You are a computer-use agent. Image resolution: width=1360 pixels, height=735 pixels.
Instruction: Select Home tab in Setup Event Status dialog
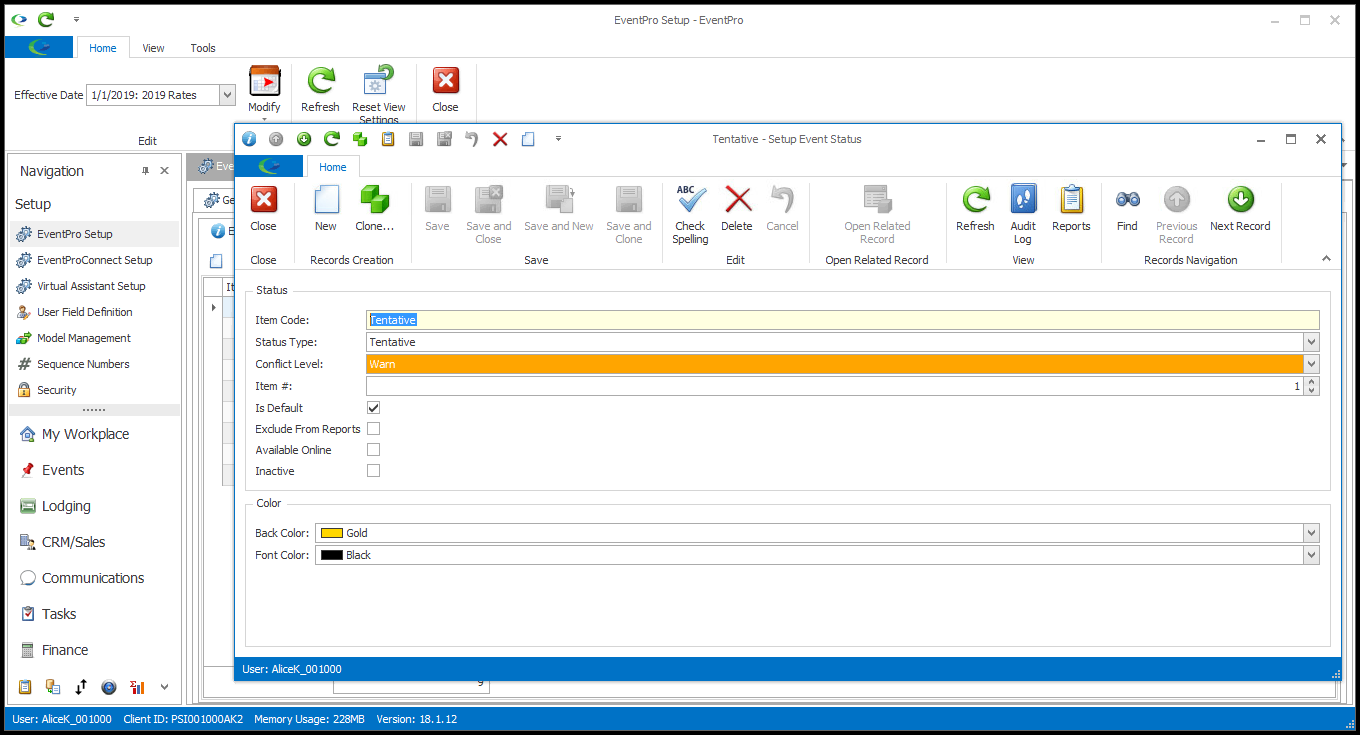[333, 167]
